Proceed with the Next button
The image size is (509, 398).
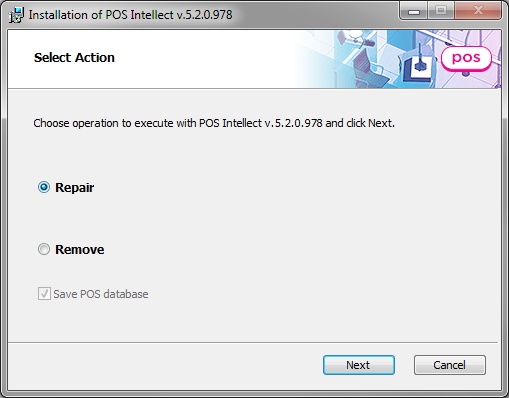point(359,365)
